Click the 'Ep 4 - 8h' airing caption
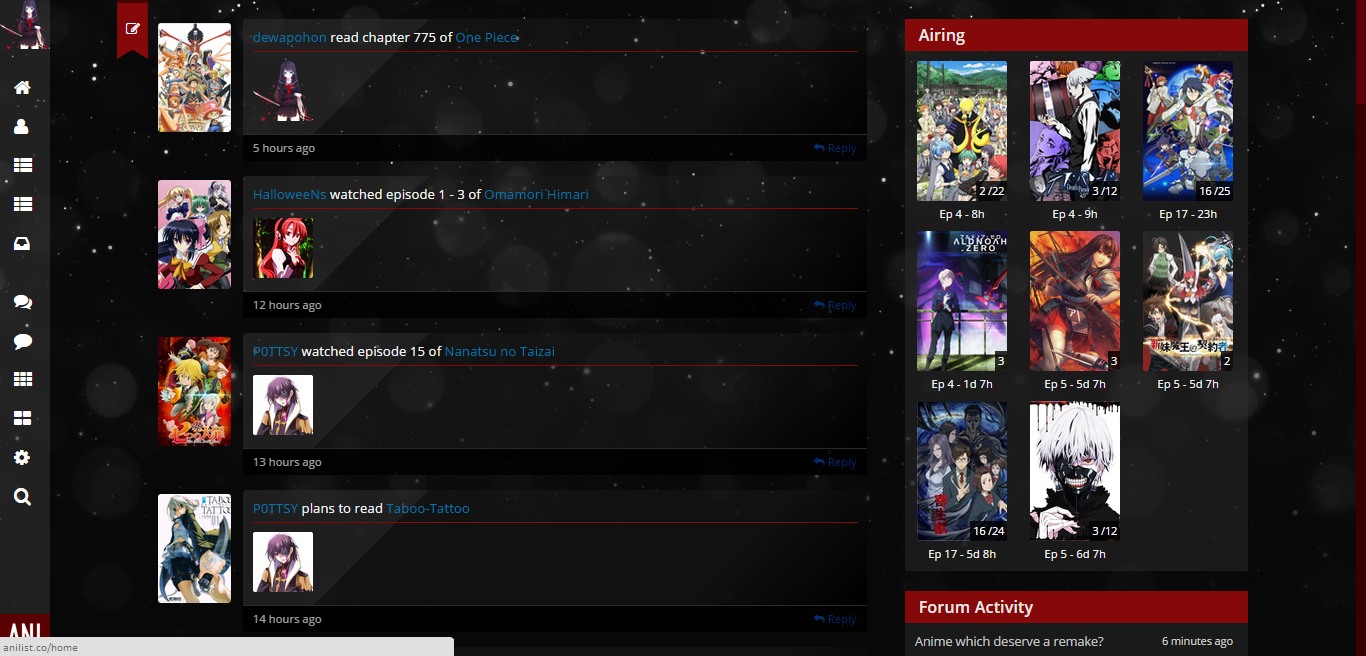The height and width of the screenshot is (656, 1366). [x=962, y=214]
